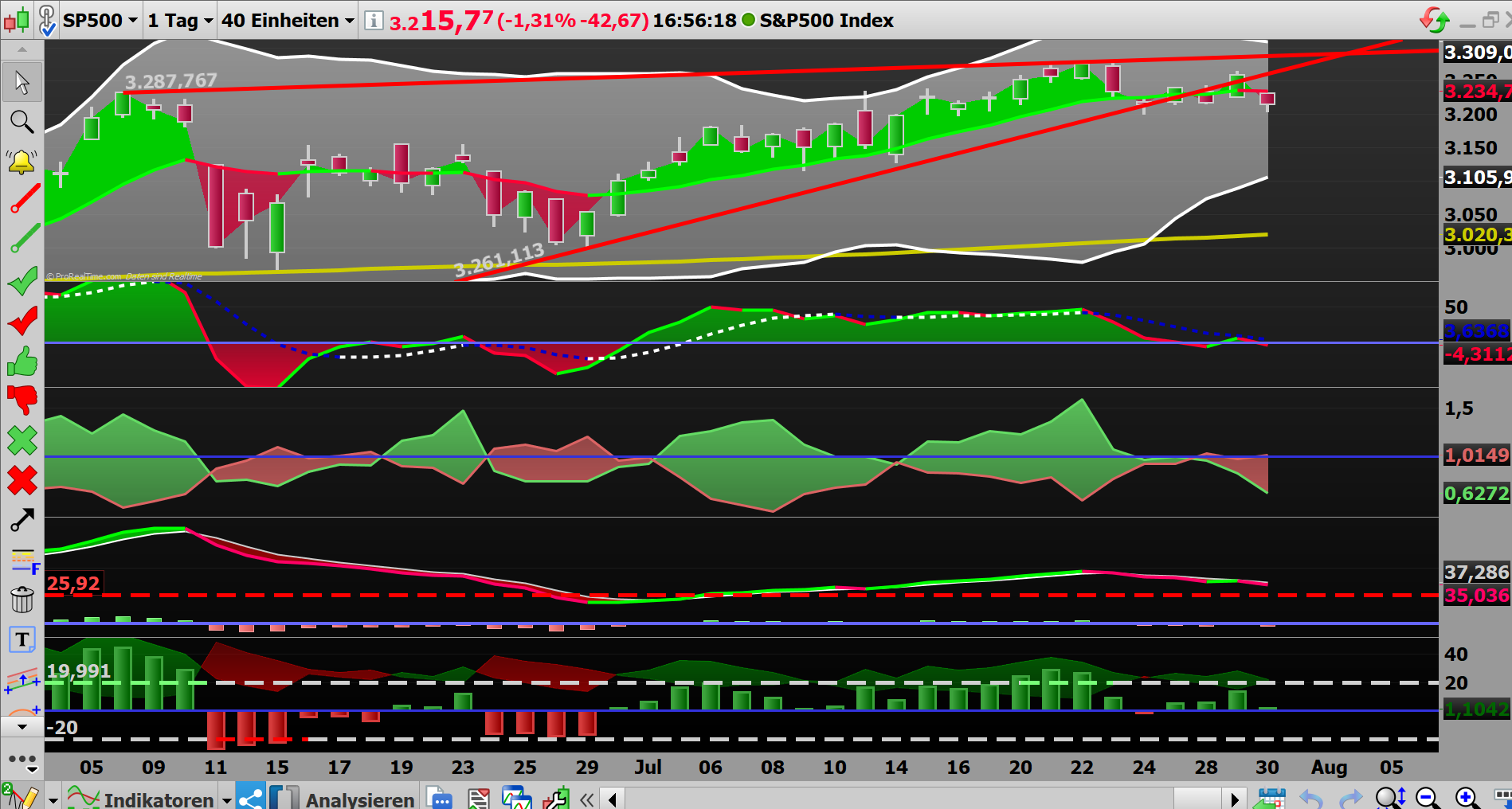Screen dimensions: 1512x809
Task: Select the green line drawing tool
Action: (x=24, y=239)
